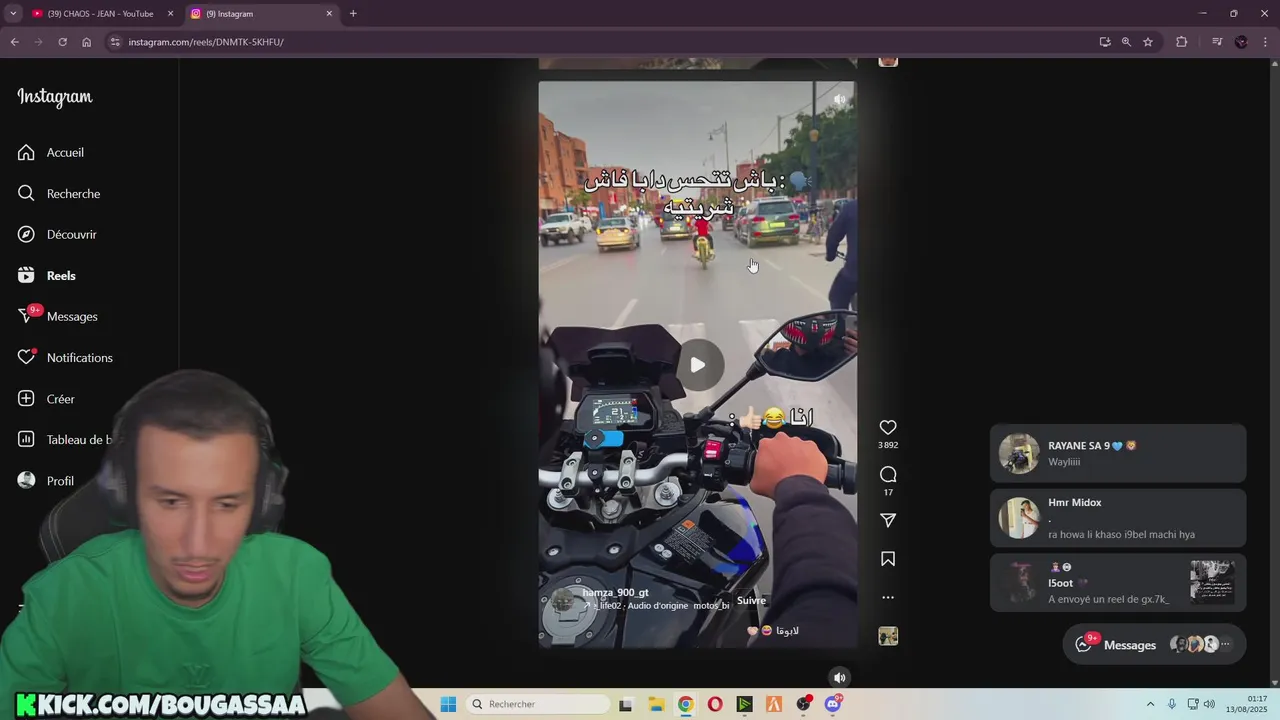
Task: Open site information icon in address bar
Action: point(115,42)
